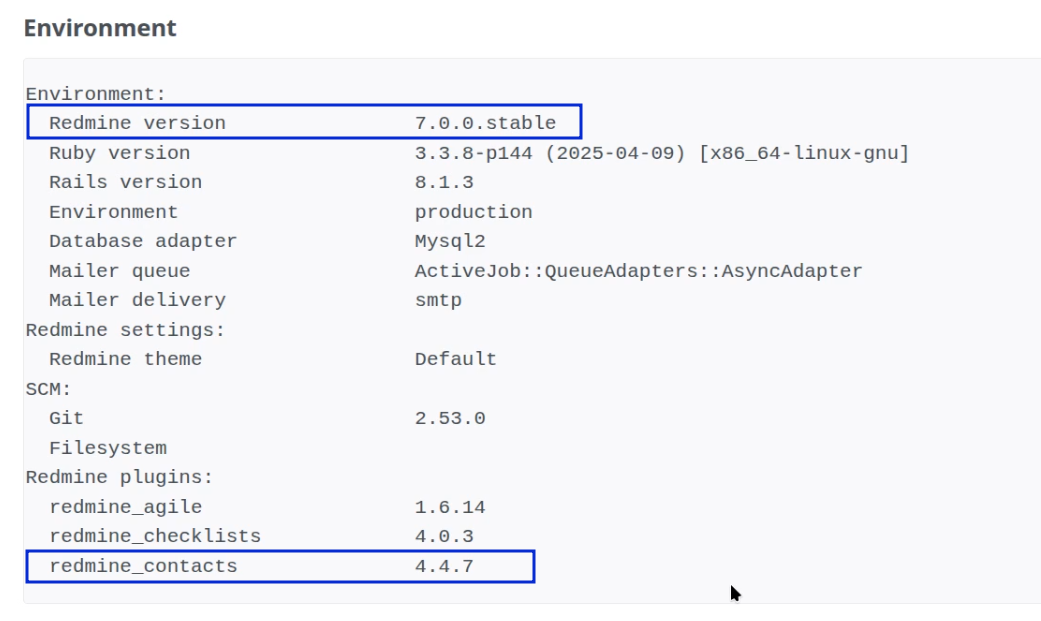Viewport: 1041px width, 621px height.
Task: Click the 'Database adapter' label
Action: (x=143, y=242)
